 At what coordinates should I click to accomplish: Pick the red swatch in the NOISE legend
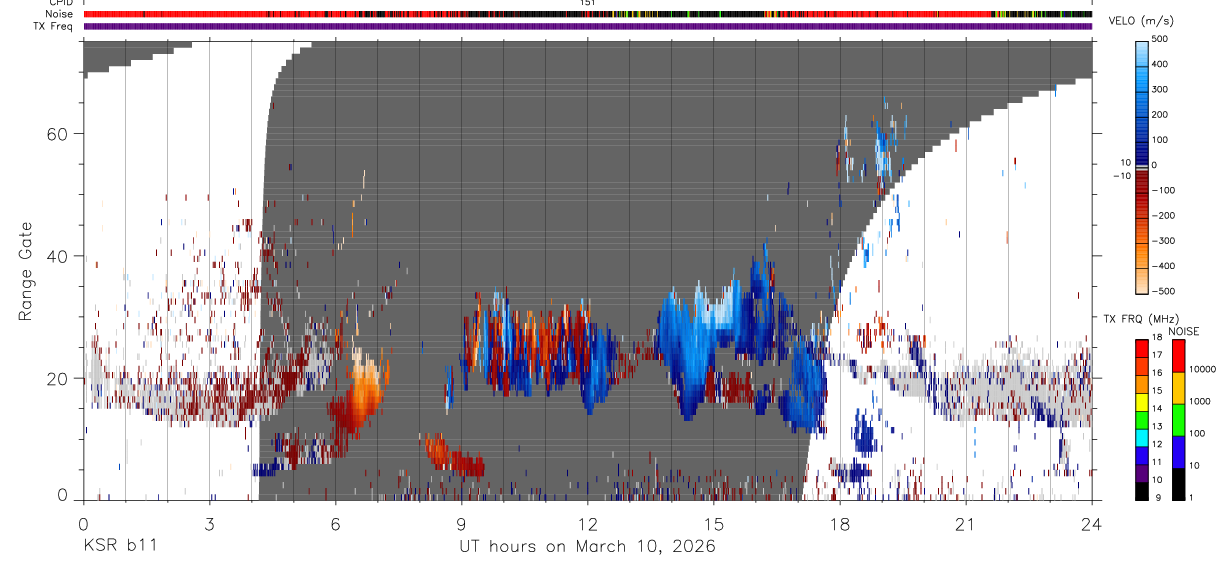click(x=1177, y=356)
